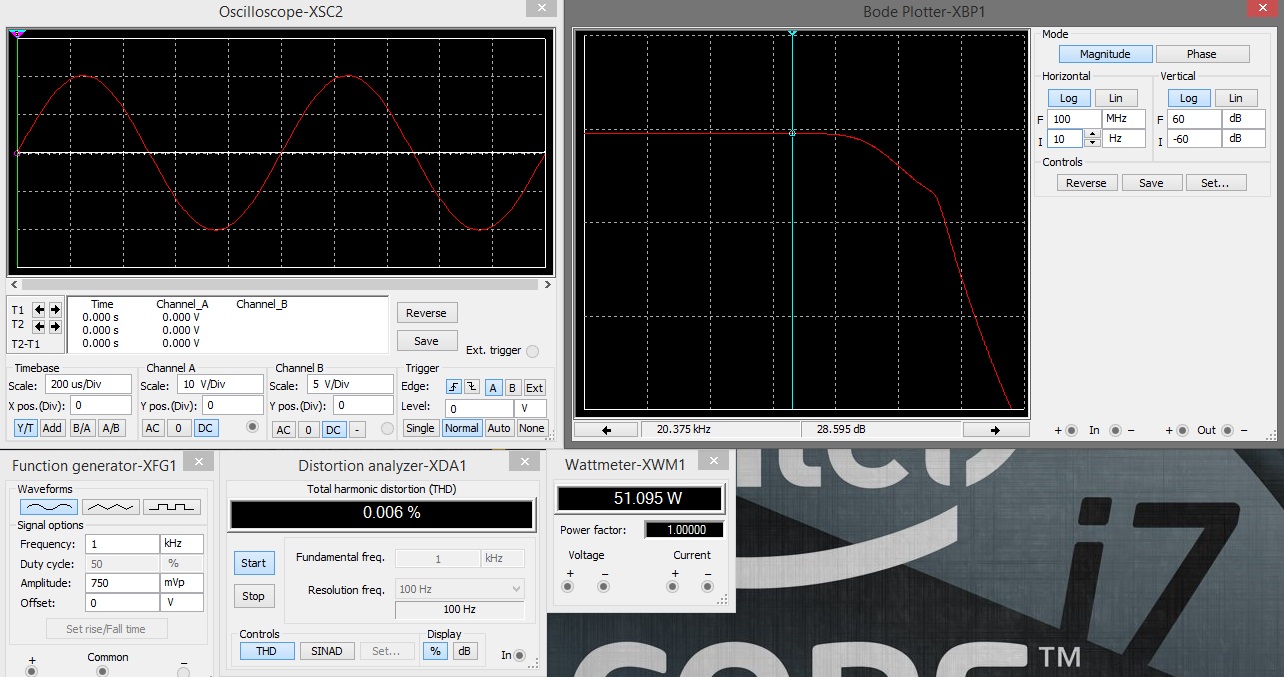Move oscilloscope cursor T2 right

pos(55,326)
